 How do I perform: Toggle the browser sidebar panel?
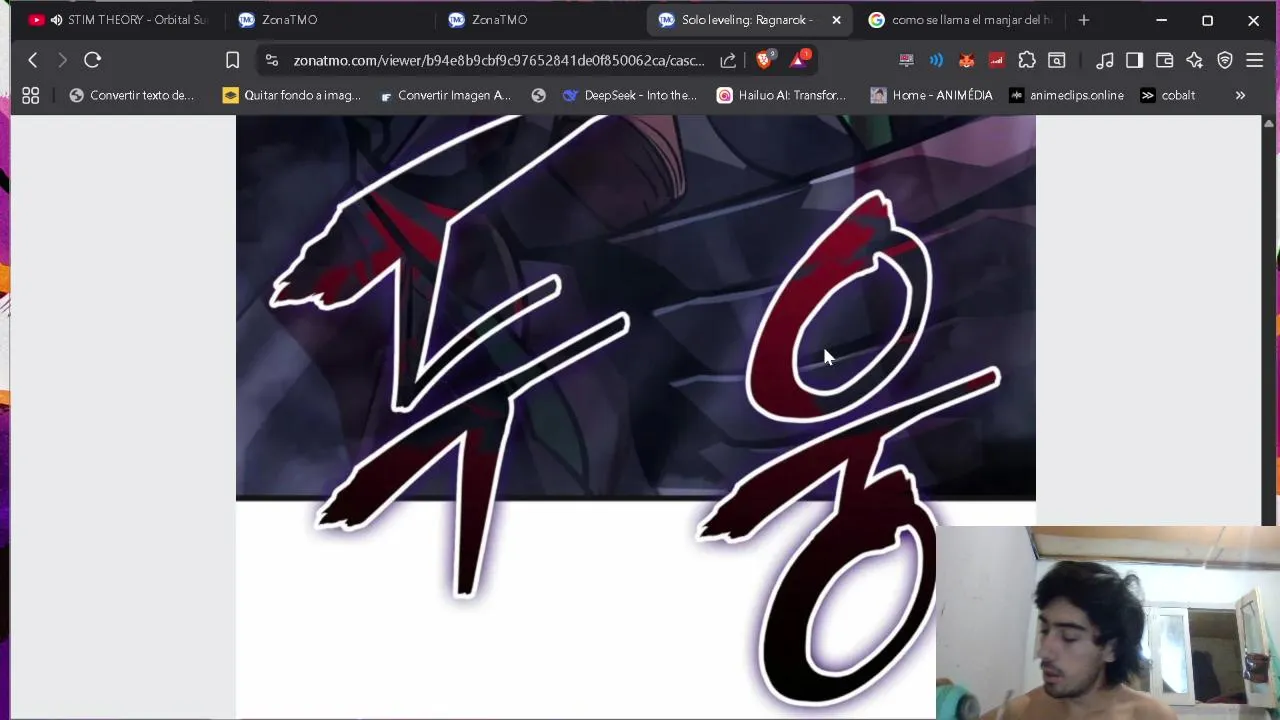tap(1134, 60)
